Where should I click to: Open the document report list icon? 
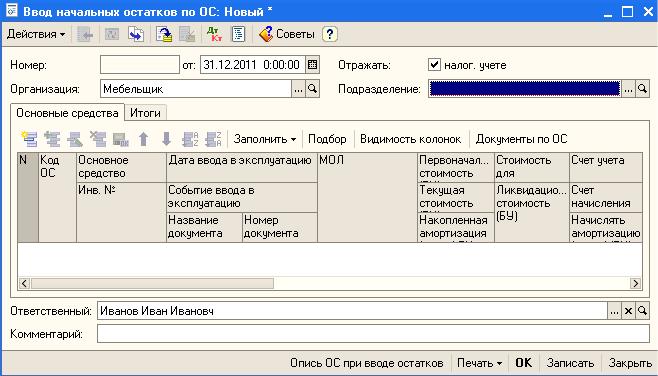click(238, 34)
